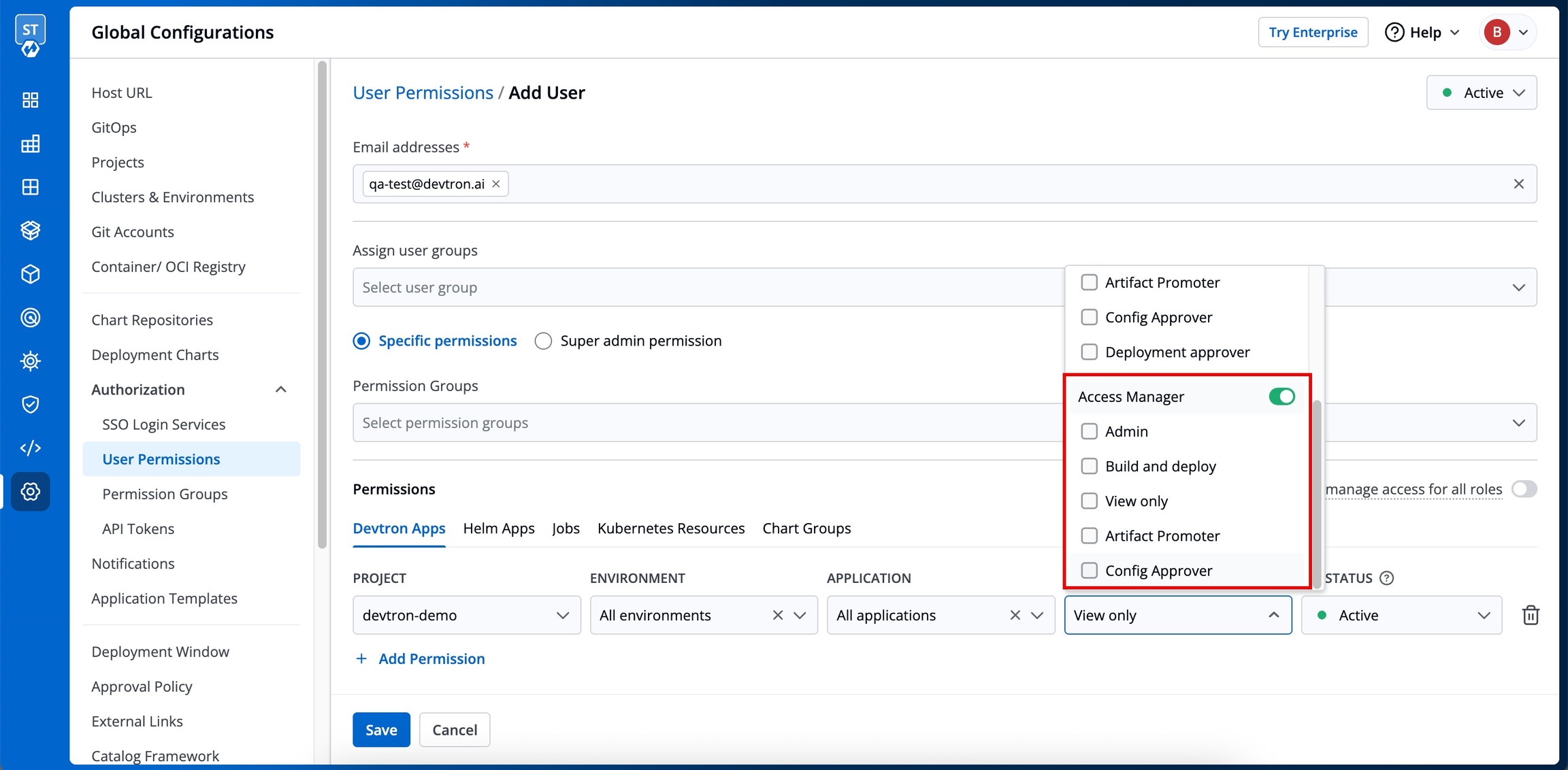Open Permission Groups in sidebar

pos(165,494)
